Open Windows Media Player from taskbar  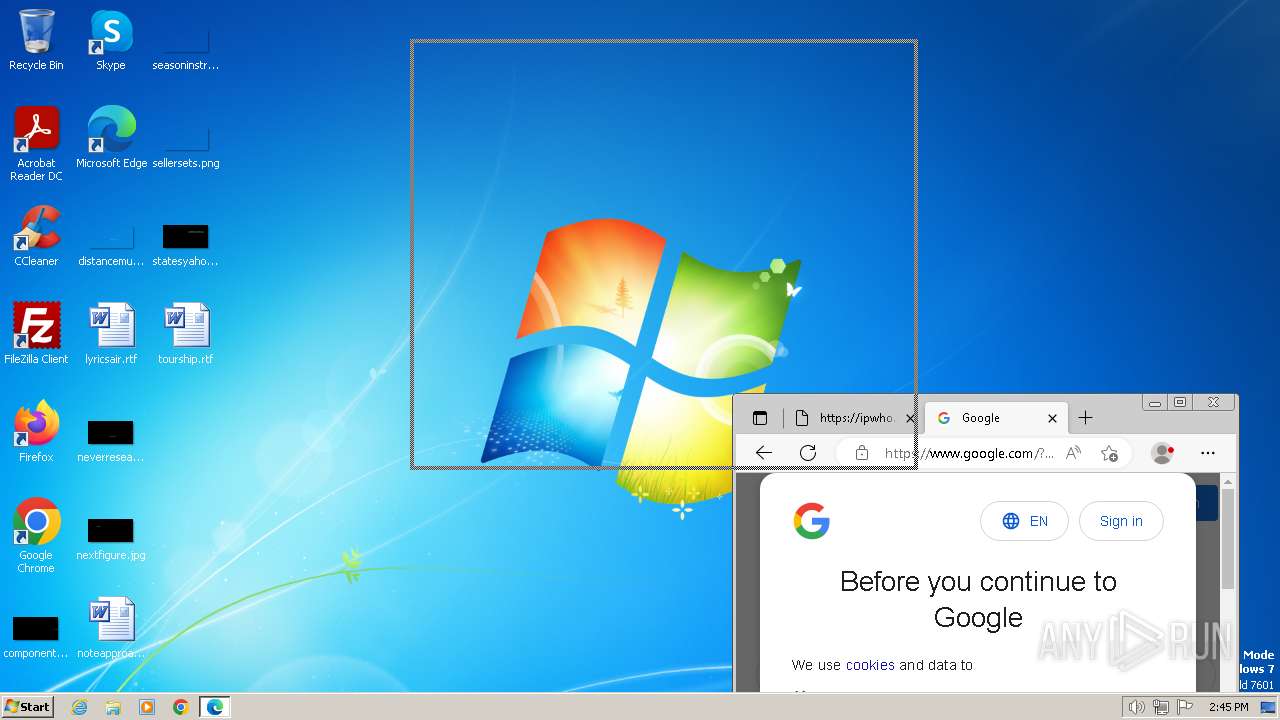pyautogui.click(x=147, y=707)
